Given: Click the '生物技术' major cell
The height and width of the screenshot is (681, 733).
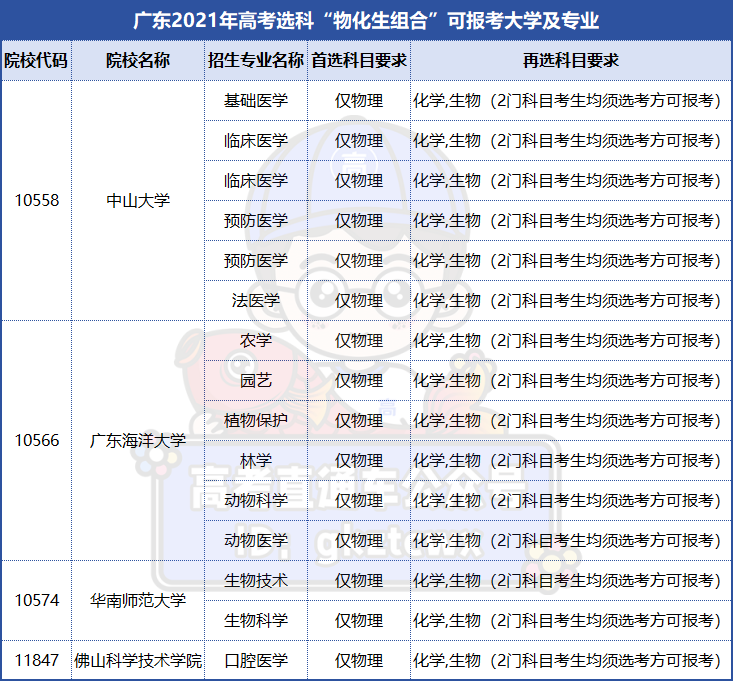Looking at the screenshot, I should click(256, 581).
